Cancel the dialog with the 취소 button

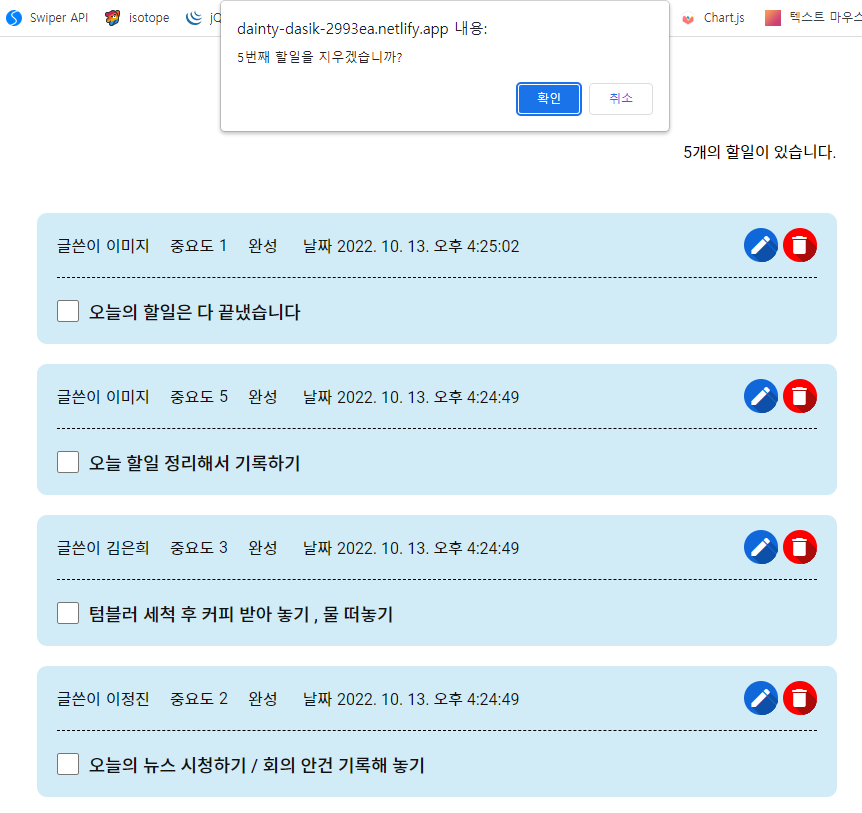[621, 99]
